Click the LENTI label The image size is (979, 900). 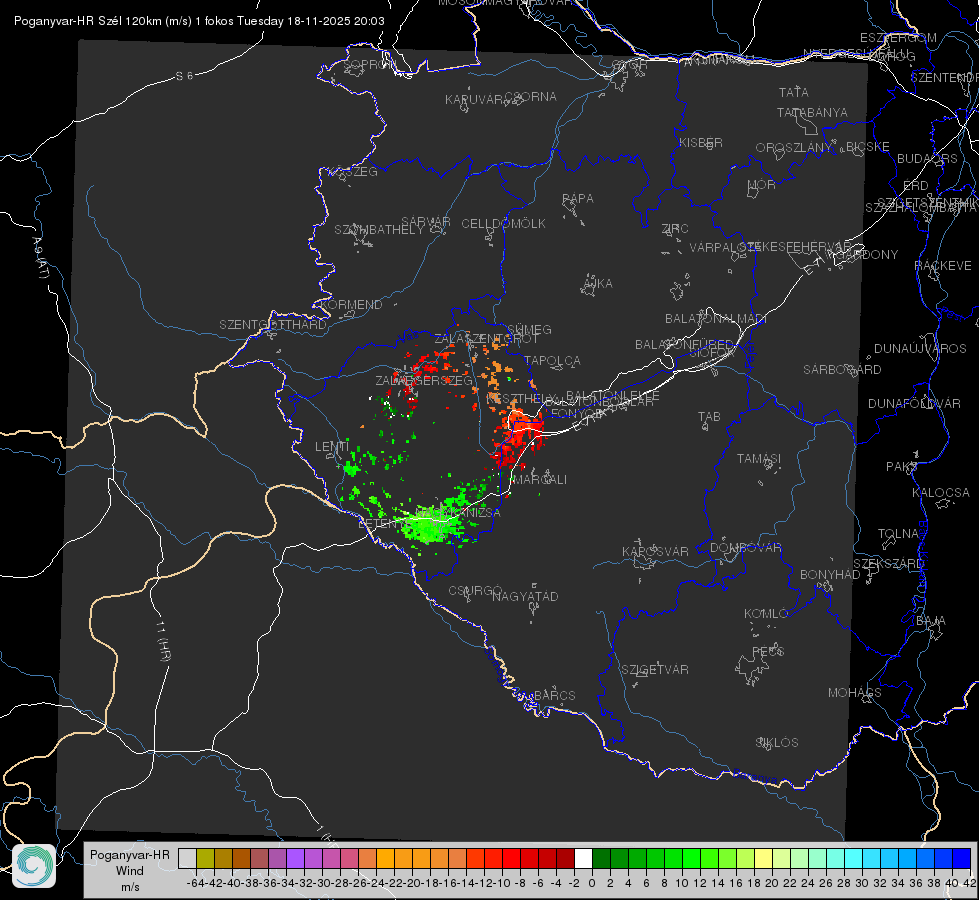pos(332,447)
